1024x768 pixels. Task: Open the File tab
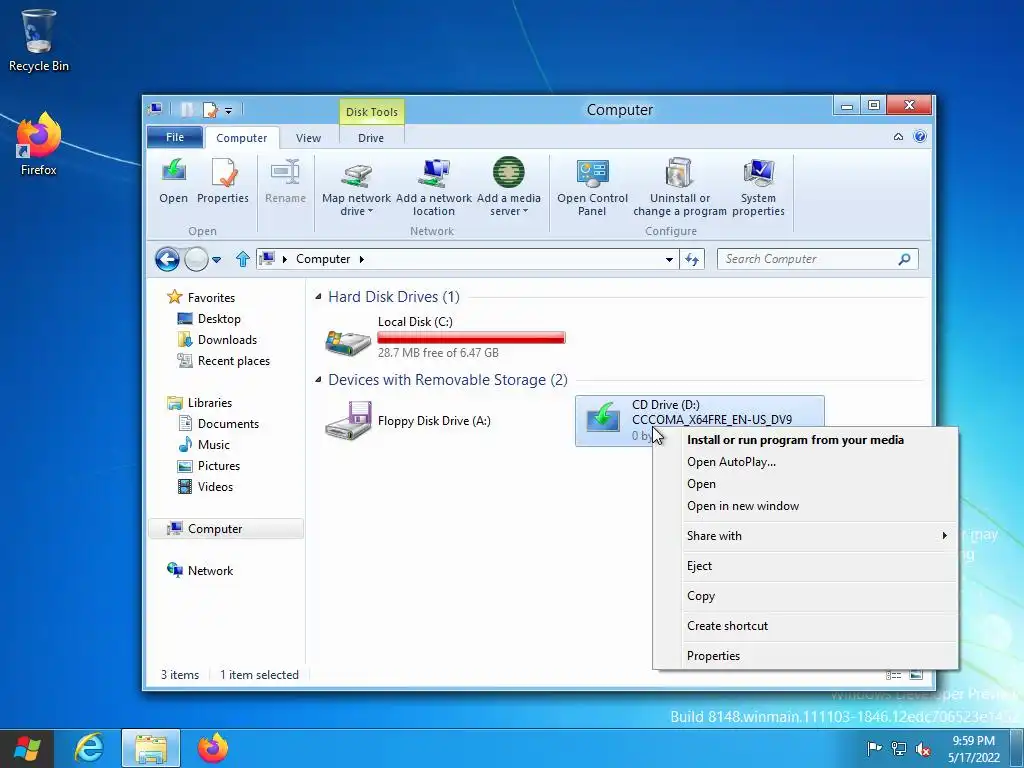click(174, 137)
